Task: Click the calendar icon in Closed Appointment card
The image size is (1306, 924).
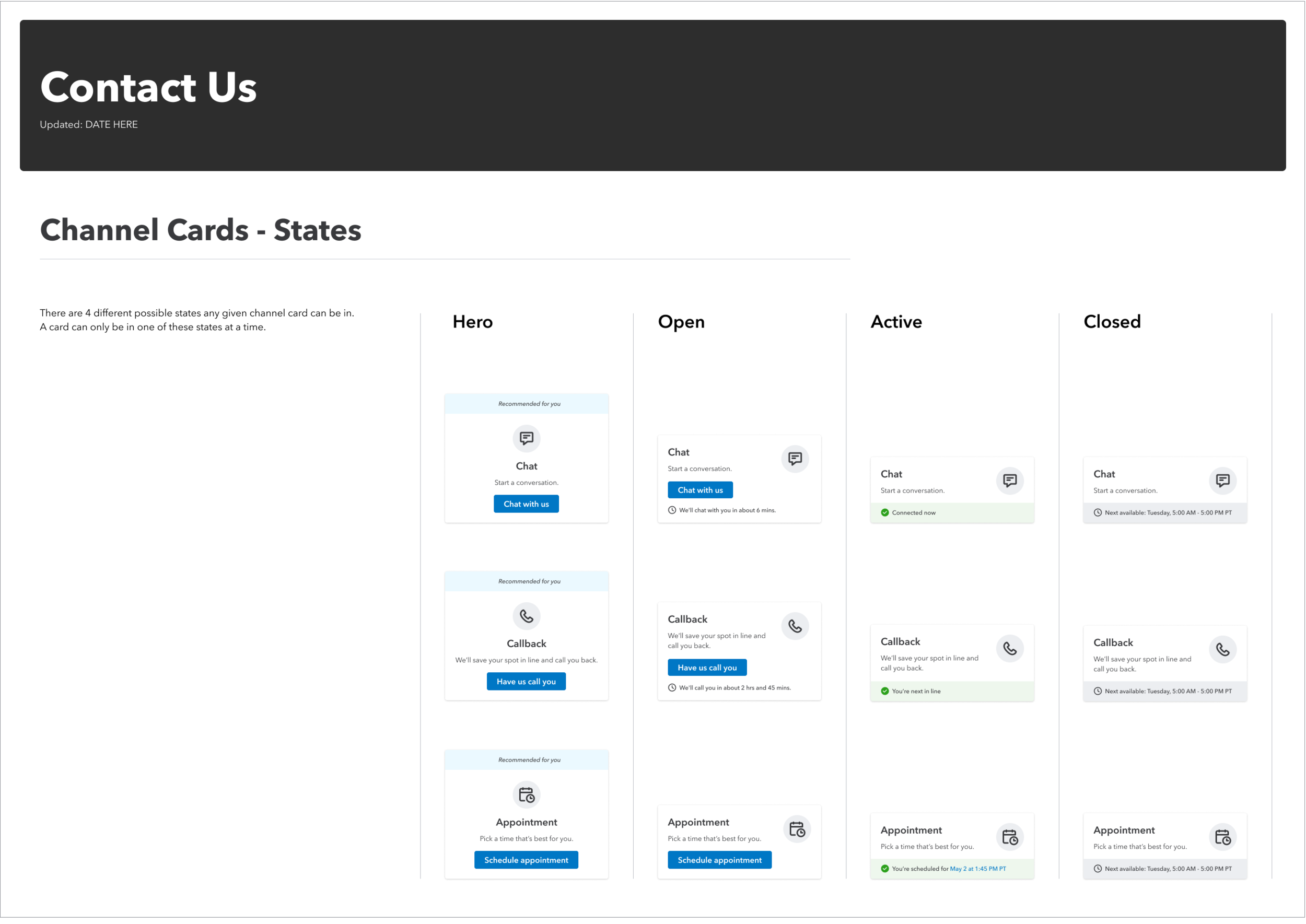Action: tap(1222, 837)
